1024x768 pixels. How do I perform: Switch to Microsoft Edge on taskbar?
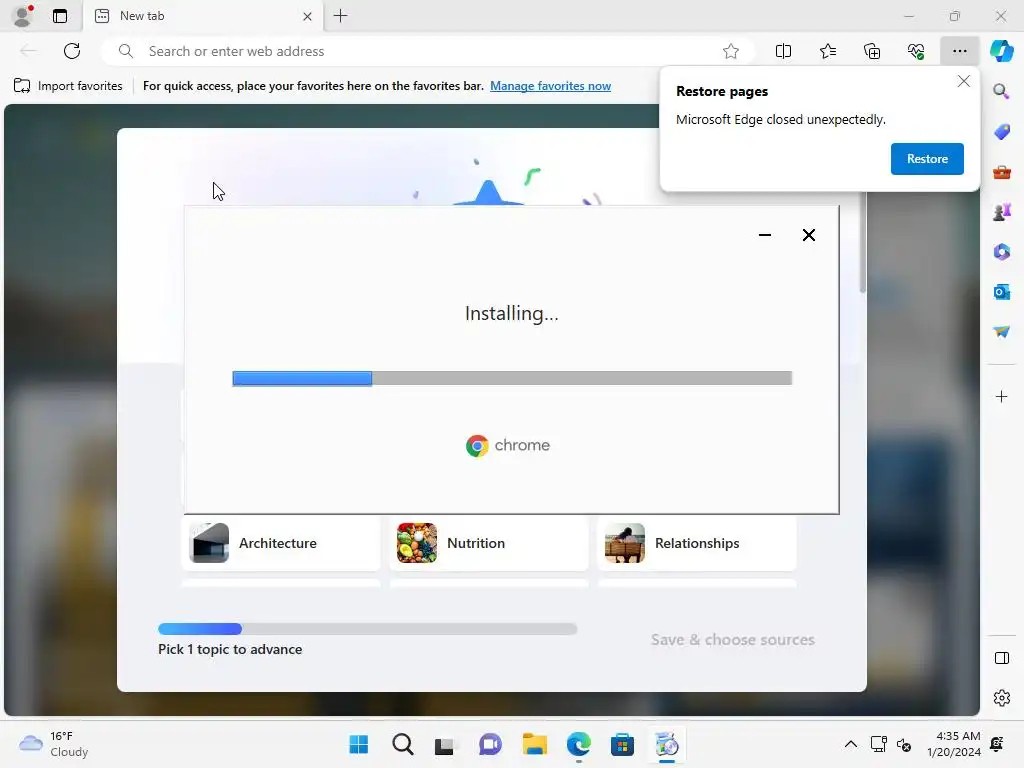click(x=579, y=744)
